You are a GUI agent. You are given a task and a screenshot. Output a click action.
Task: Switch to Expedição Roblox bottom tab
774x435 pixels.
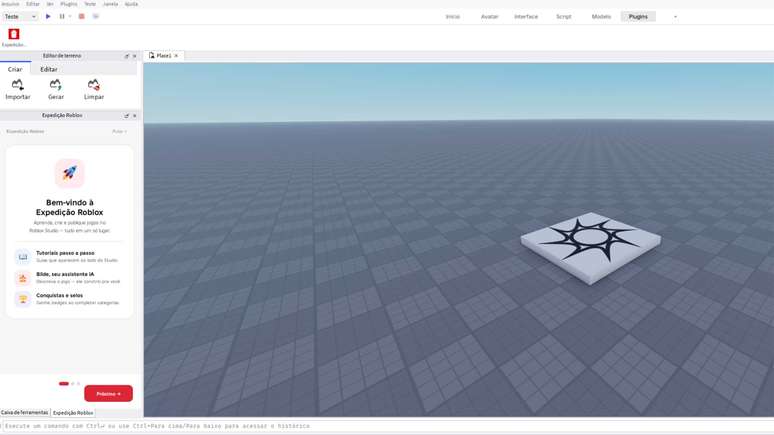click(73, 413)
